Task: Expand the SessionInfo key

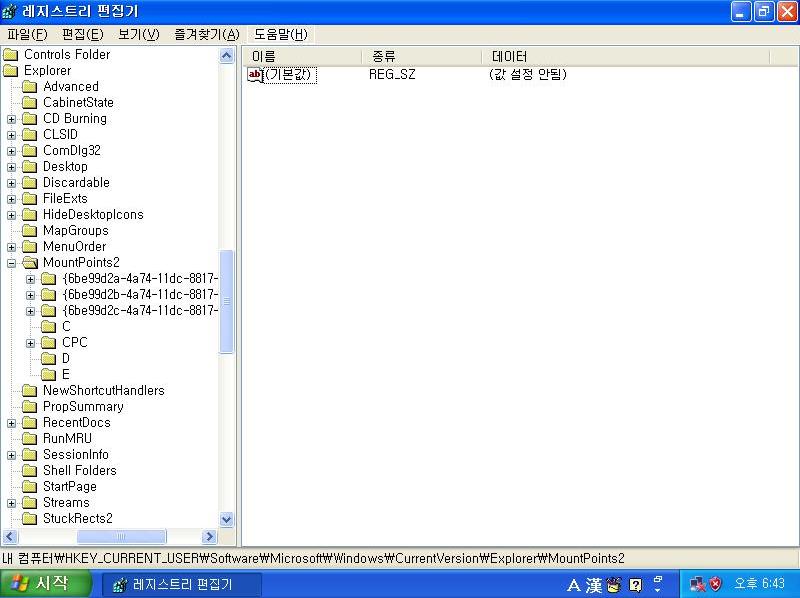Action: tap(11, 456)
